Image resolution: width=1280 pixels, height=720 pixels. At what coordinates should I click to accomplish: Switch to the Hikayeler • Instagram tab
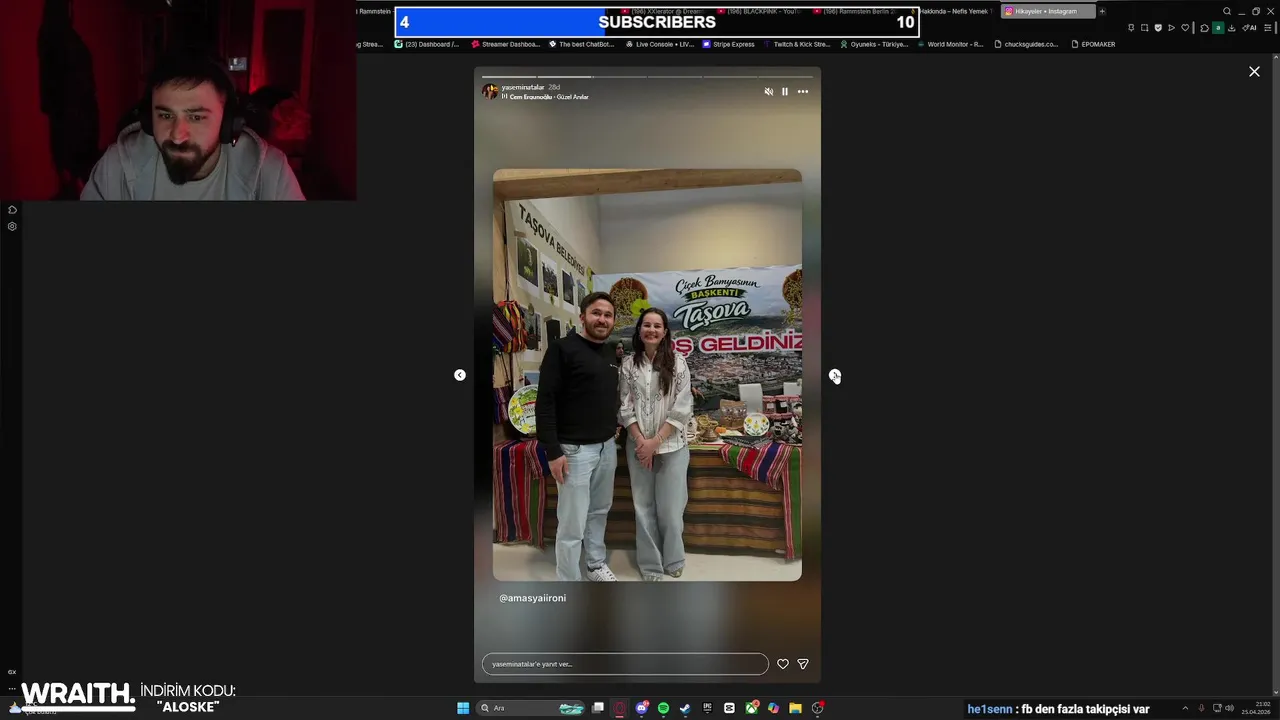coord(1048,11)
